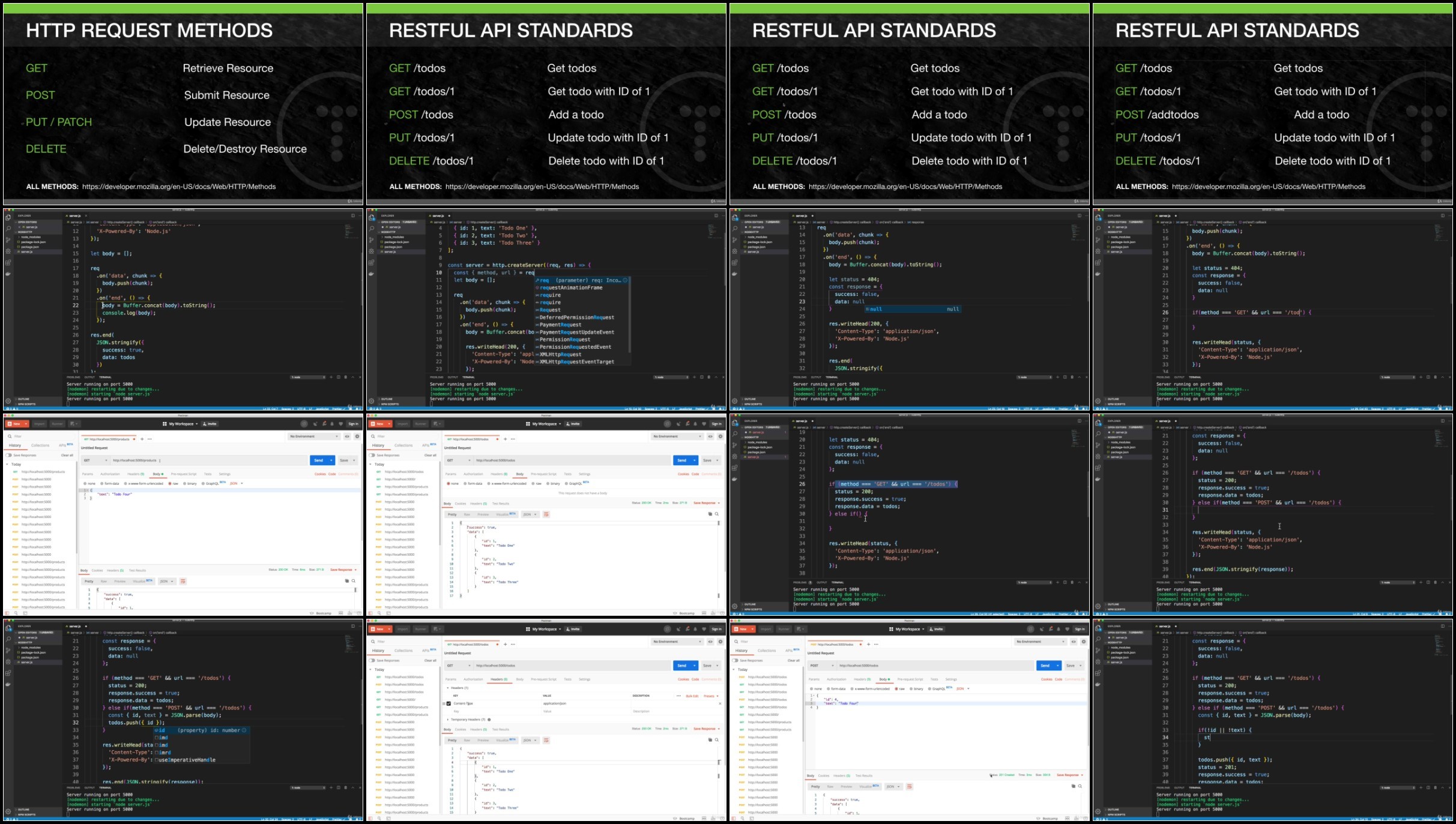Close terminal panel X, highlighted if-line VS Code frame
Image resolution: width=1456 pixels, height=824 pixels.
point(1086,582)
